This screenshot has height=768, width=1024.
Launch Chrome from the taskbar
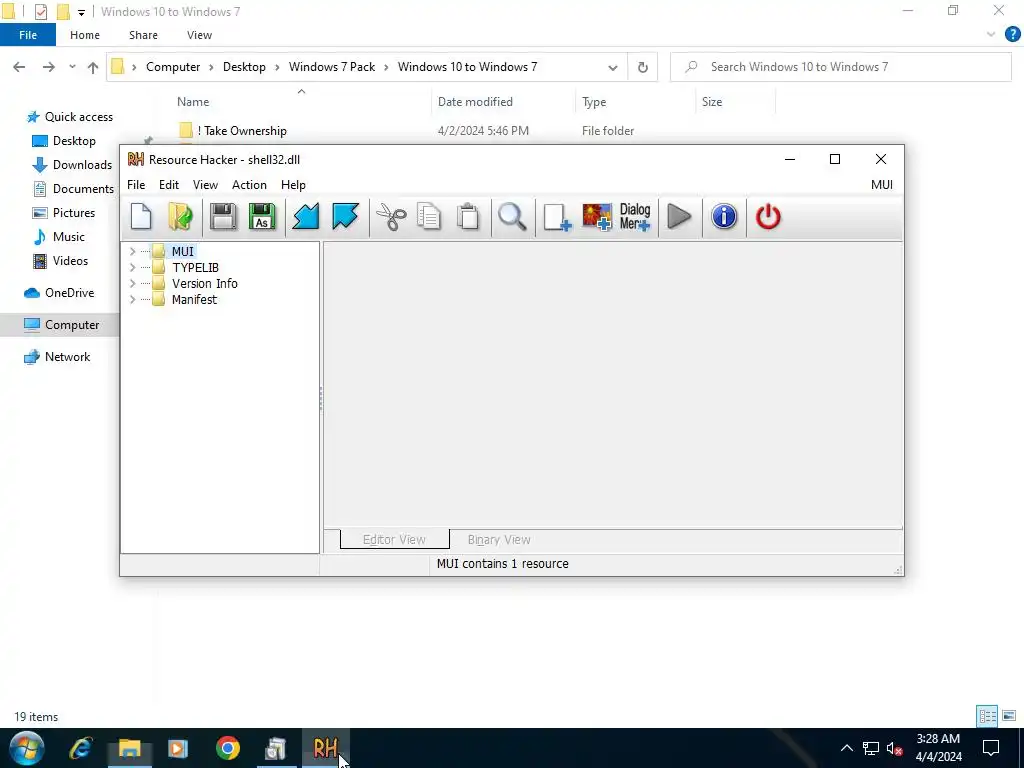[227, 748]
